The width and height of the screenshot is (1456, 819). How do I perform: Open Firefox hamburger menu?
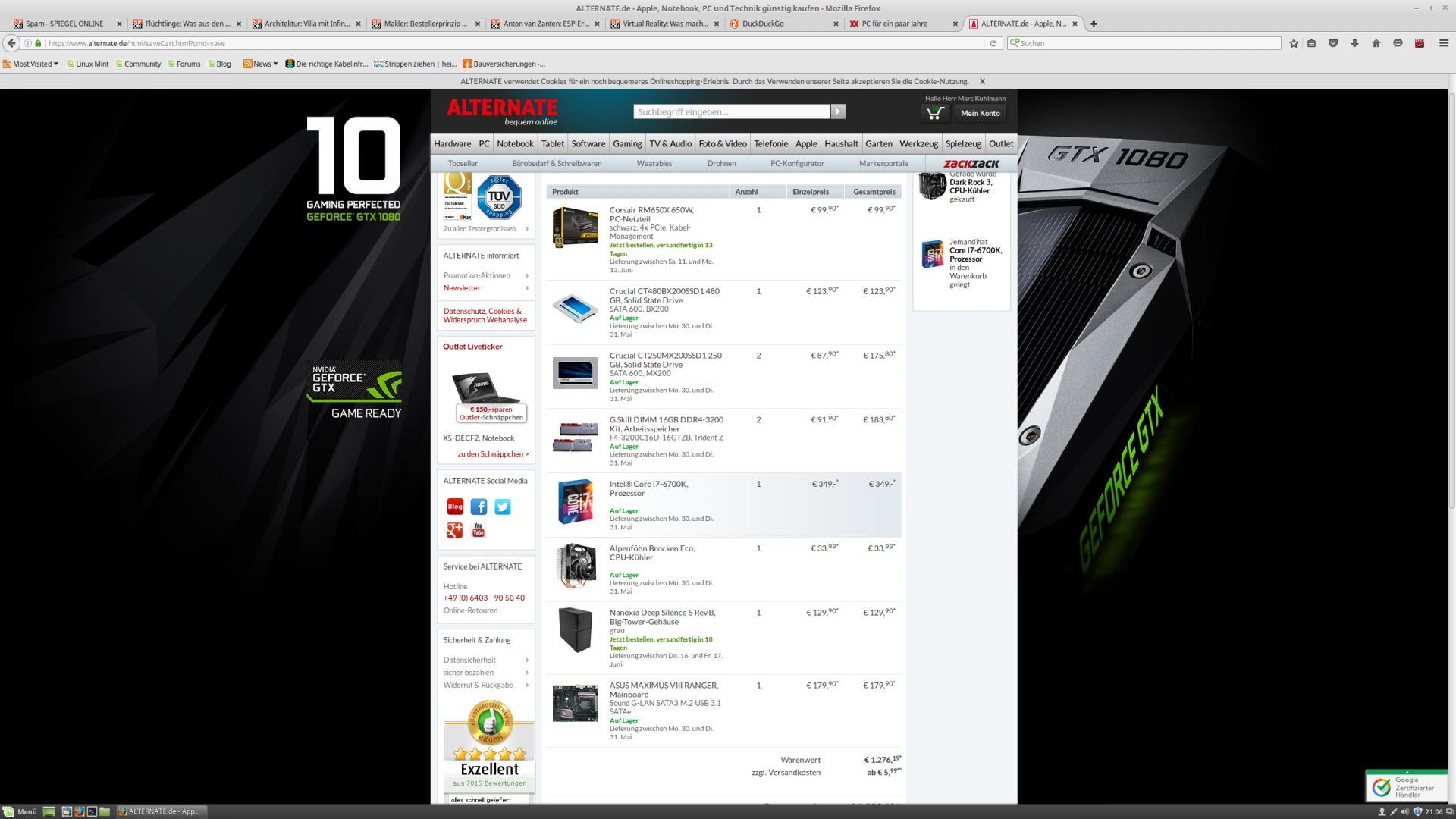1443,43
